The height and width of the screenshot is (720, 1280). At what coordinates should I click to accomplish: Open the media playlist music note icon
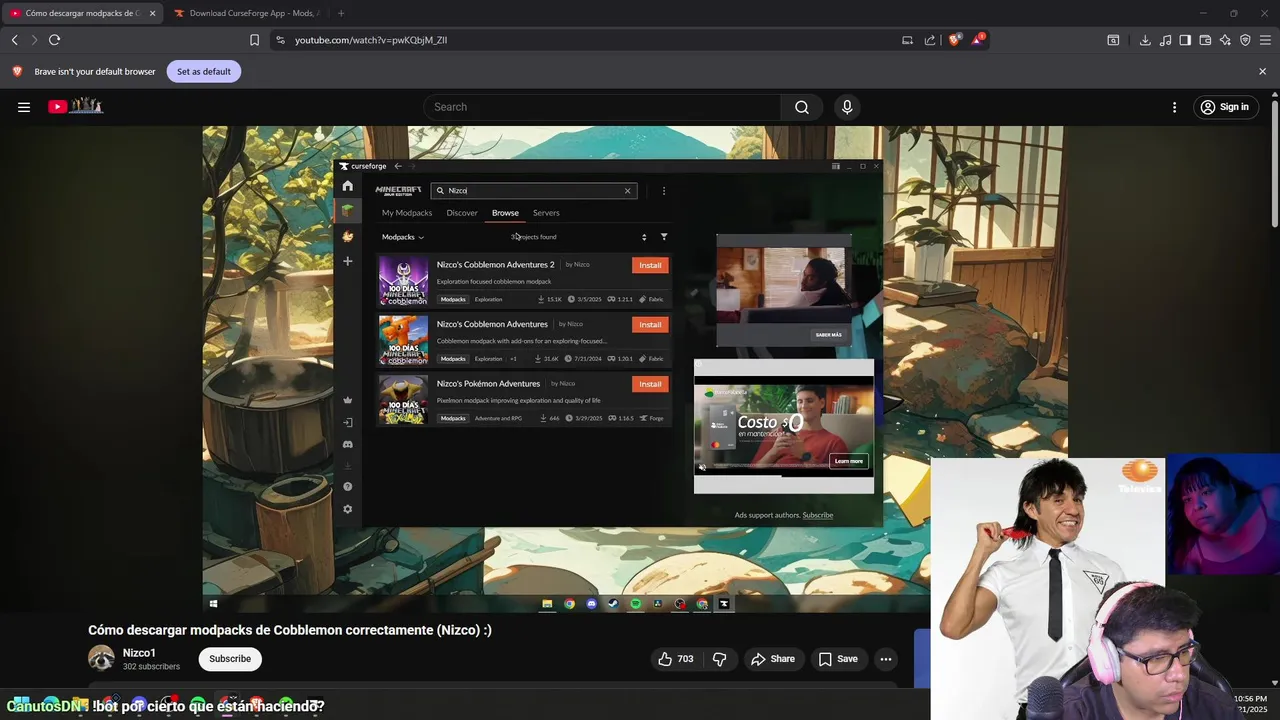[x=1165, y=40]
